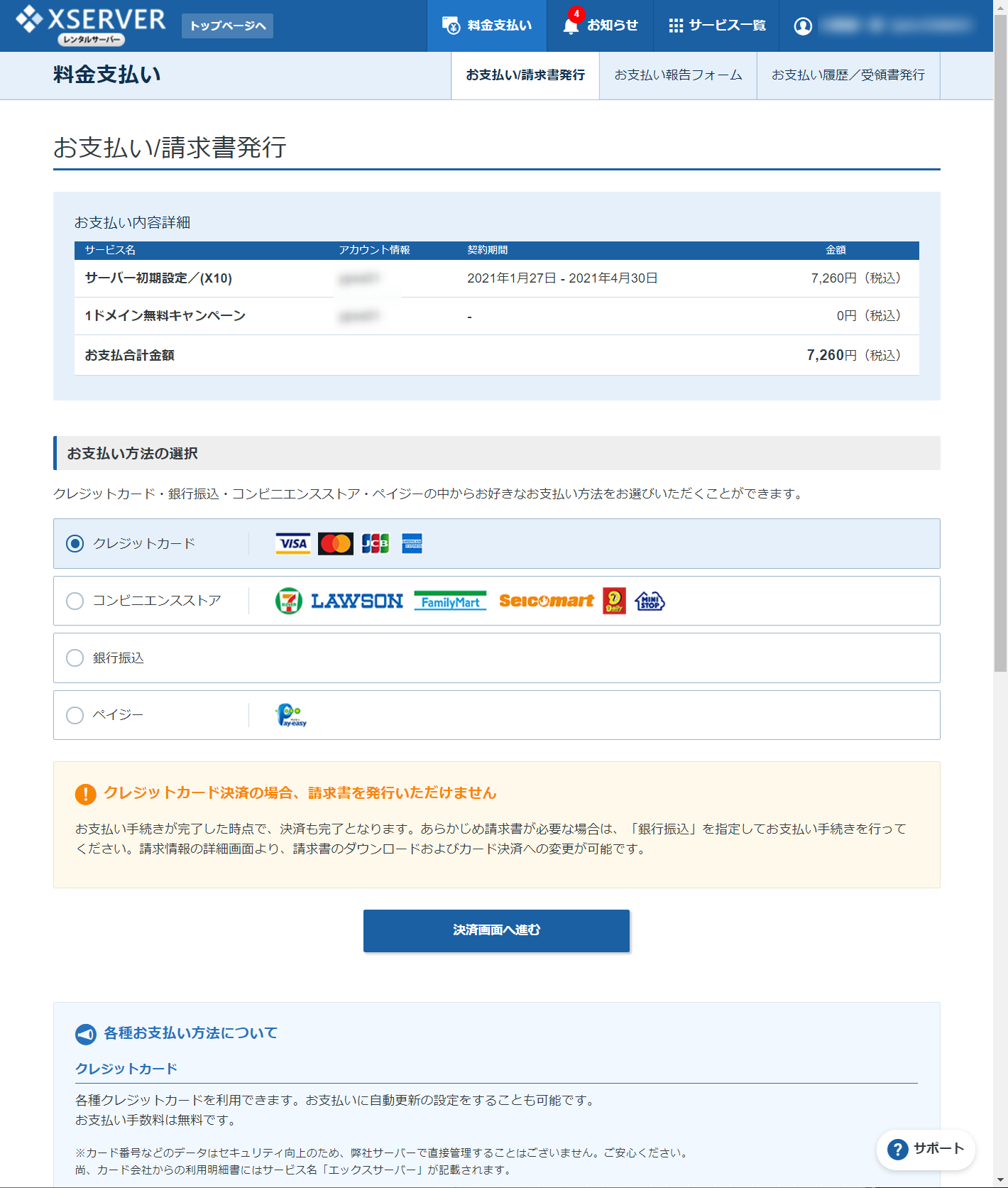Screen dimensions: 1008x1188
Task: Click the サービス名 column header
Action: (x=110, y=250)
